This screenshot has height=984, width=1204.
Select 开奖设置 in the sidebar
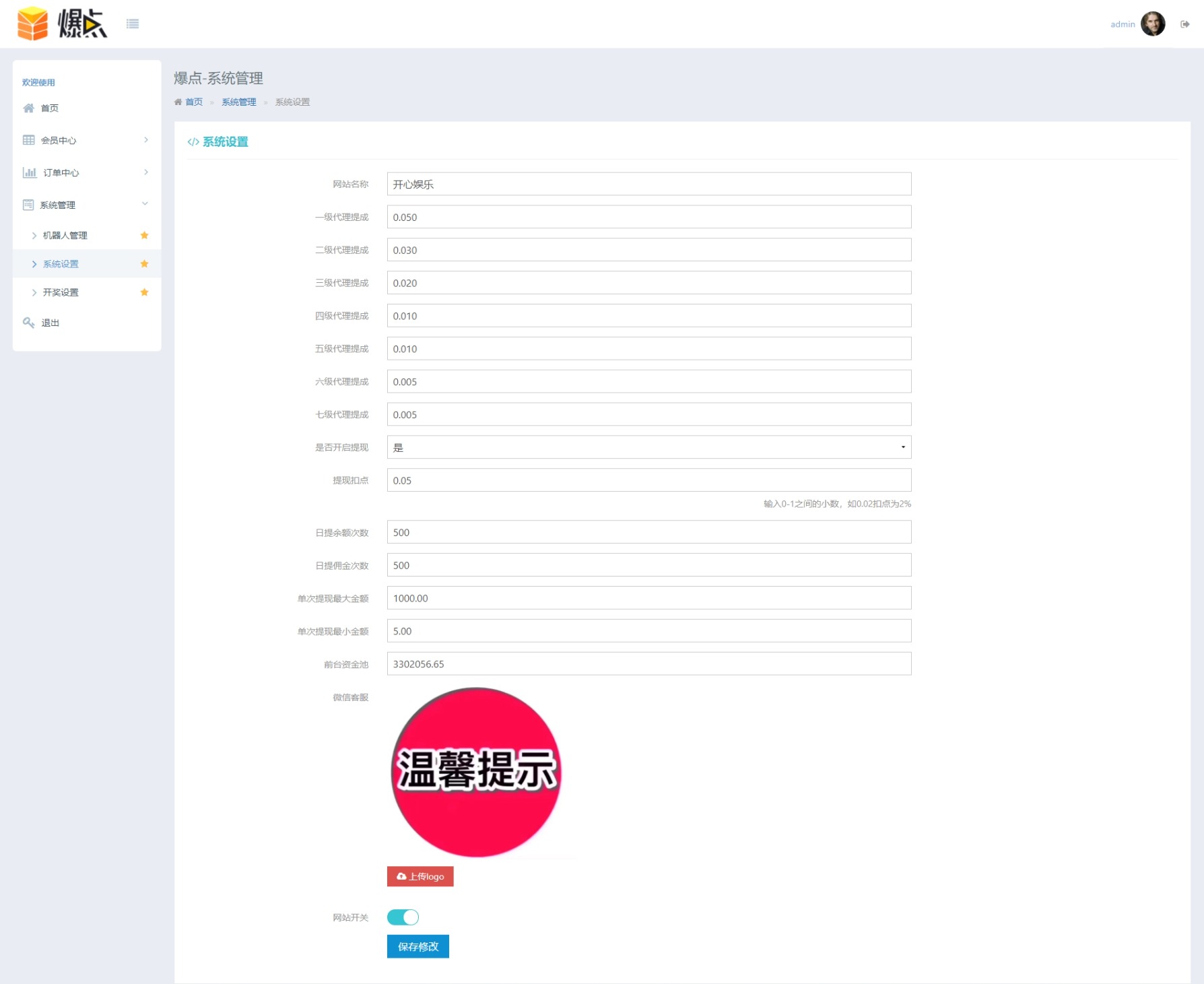(x=61, y=292)
